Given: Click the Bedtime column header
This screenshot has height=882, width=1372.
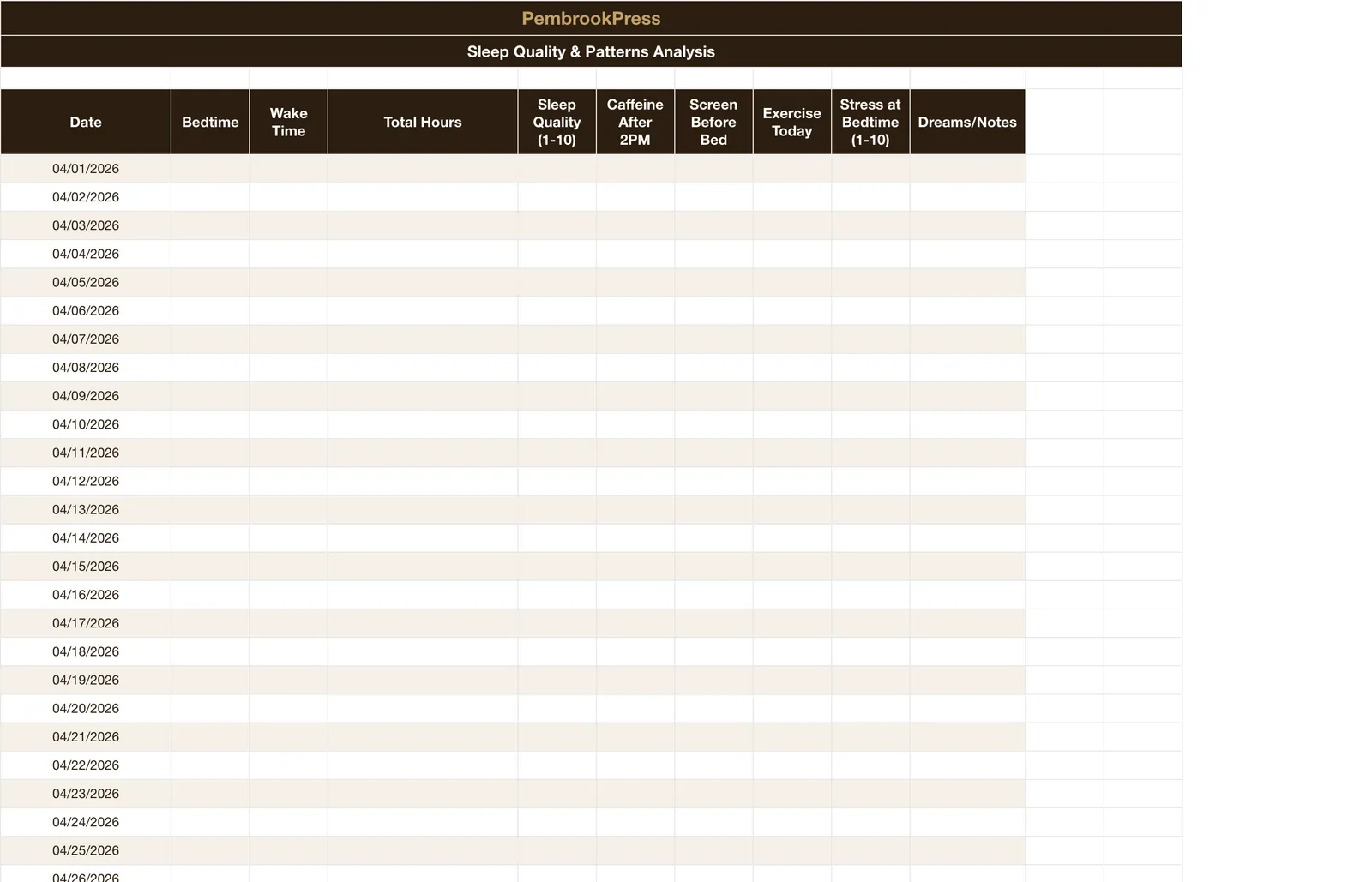Looking at the screenshot, I should click(x=210, y=122).
